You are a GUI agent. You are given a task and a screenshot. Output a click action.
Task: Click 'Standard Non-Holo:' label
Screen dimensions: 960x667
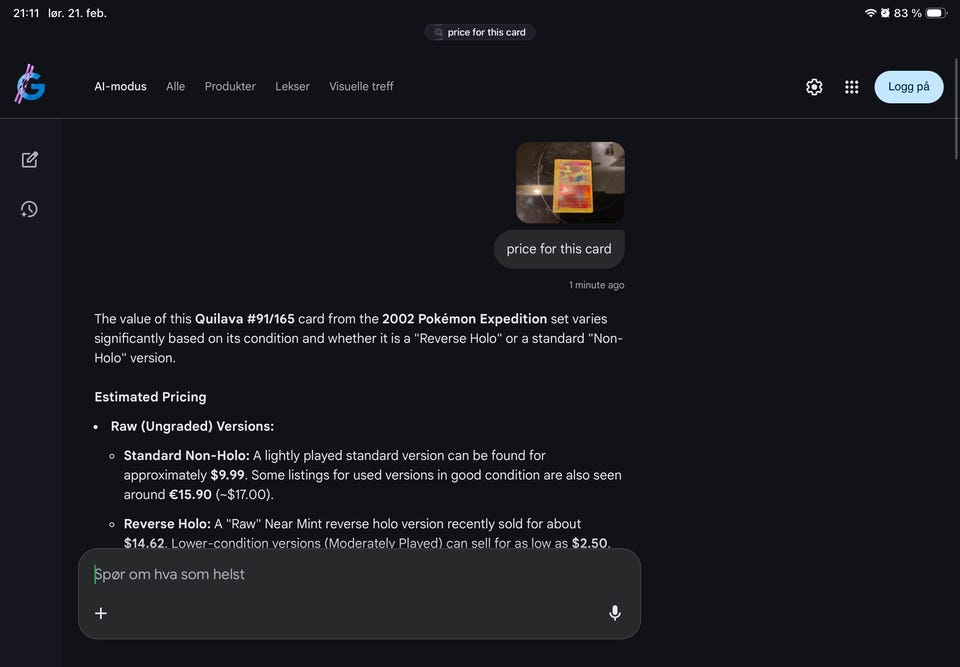click(x=187, y=456)
